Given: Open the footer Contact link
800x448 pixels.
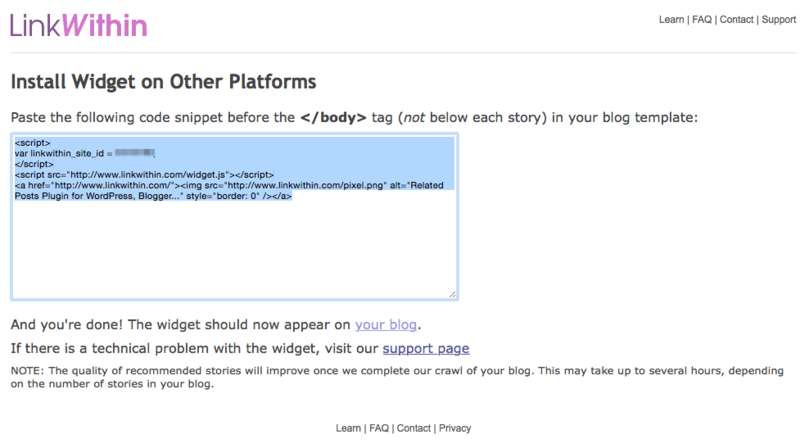Looking at the screenshot, I should coord(413,428).
